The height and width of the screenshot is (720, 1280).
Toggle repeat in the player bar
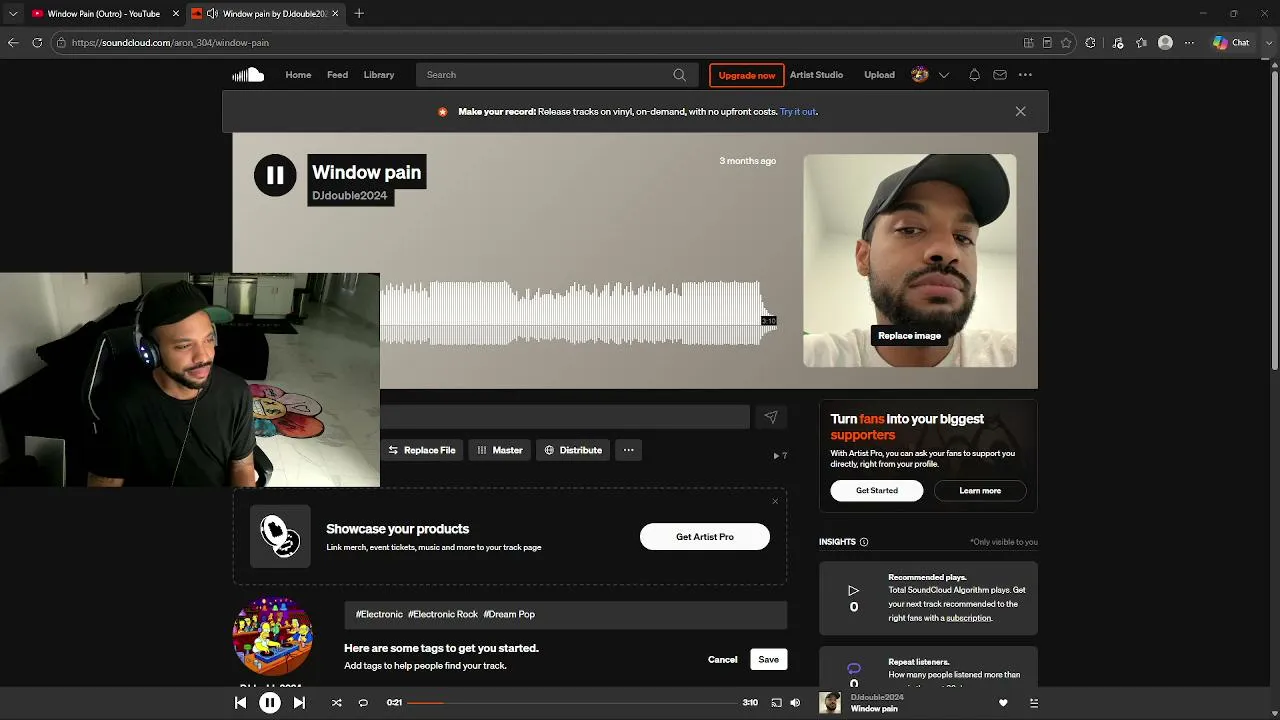[x=363, y=703]
